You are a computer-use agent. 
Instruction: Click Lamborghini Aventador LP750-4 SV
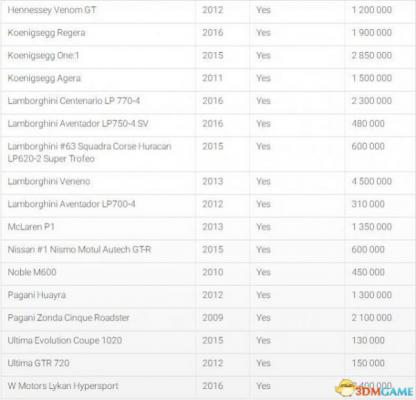click(78, 124)
